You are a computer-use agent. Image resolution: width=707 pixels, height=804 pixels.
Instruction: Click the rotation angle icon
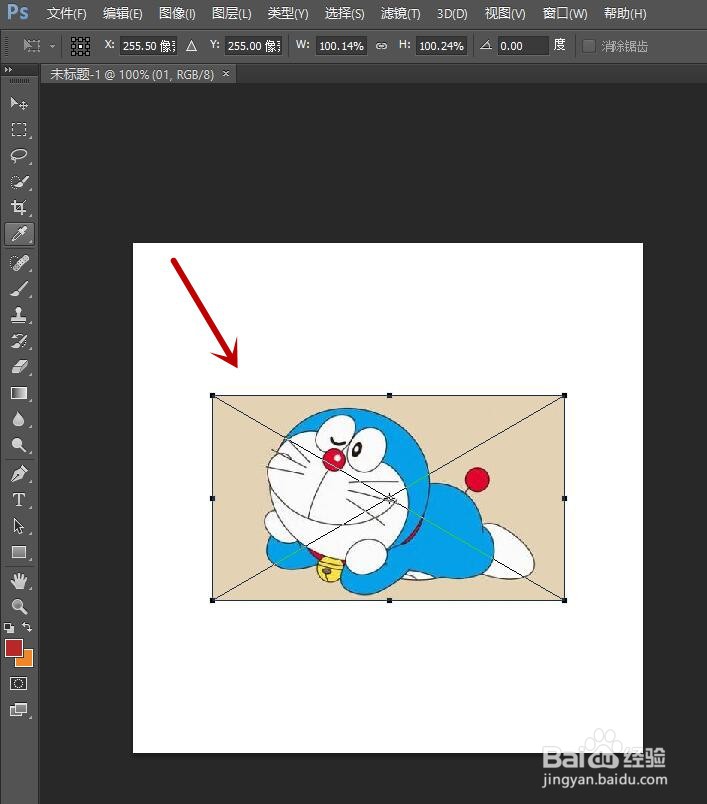coord(486,46)
